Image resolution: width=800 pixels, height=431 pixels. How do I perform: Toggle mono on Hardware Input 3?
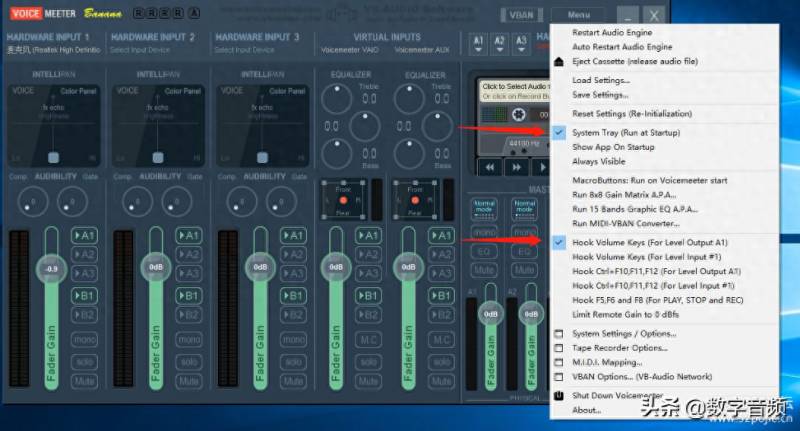(293, 339)
